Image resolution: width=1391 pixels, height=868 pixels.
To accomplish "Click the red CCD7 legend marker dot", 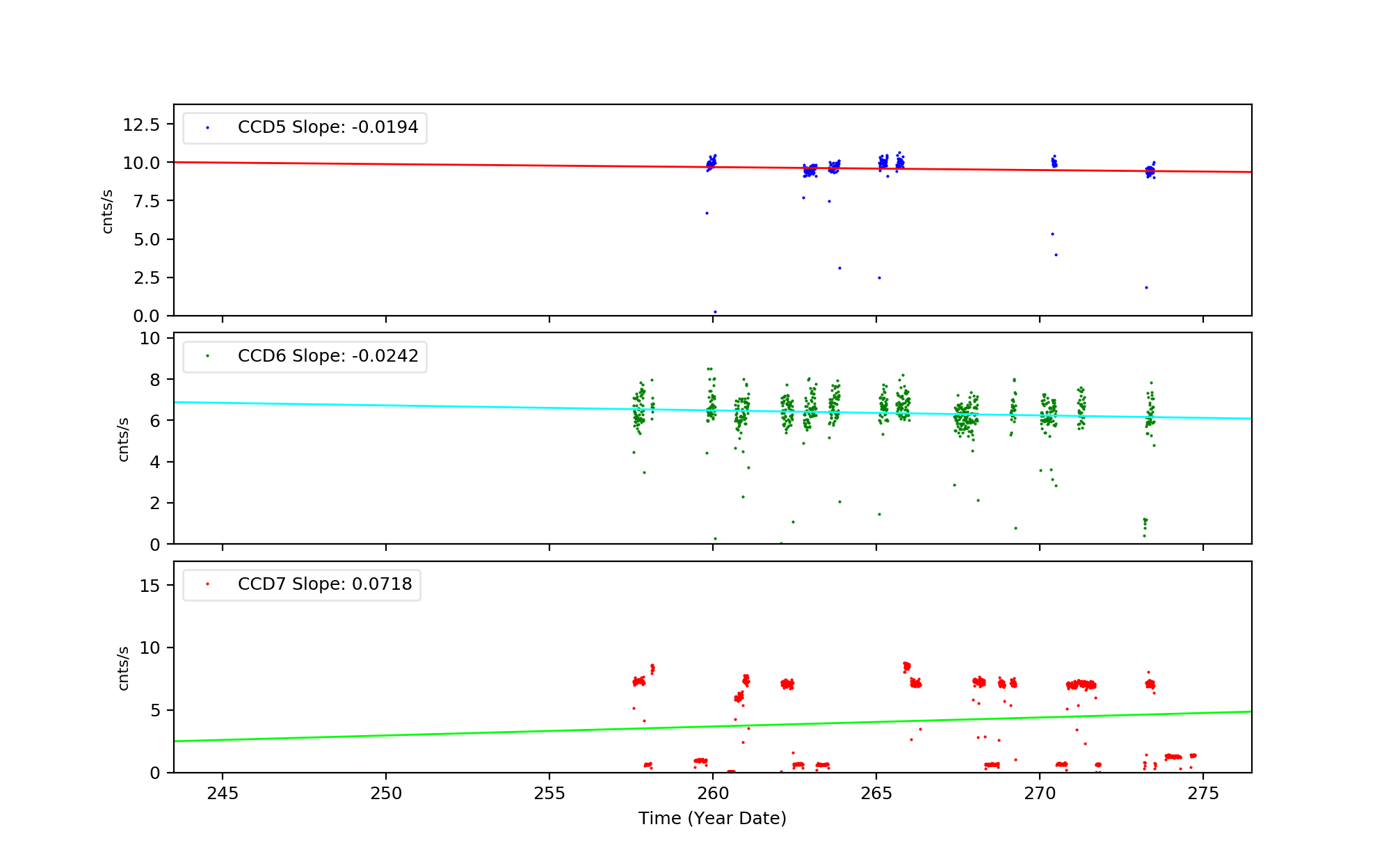I will (x=207, y=584).
